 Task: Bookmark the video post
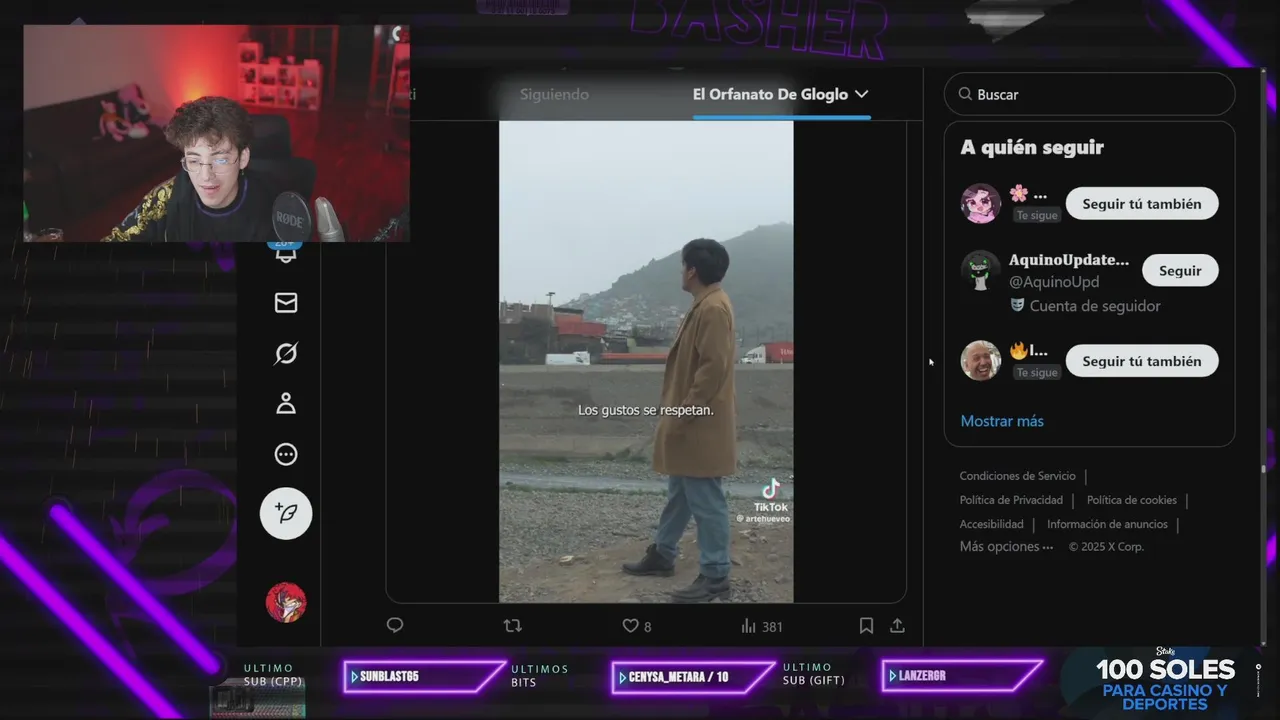(866, 626)
